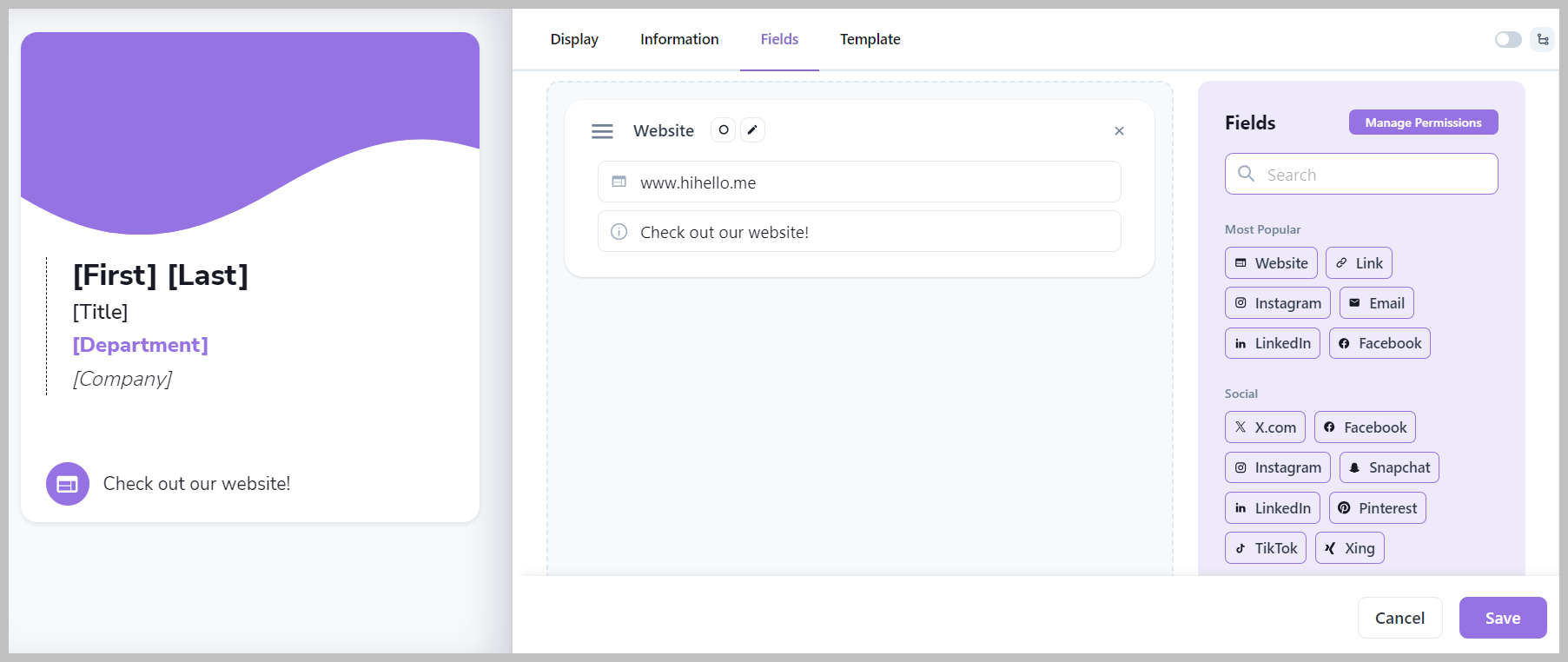Add Facebook from Most Popular

[1379, 343]
